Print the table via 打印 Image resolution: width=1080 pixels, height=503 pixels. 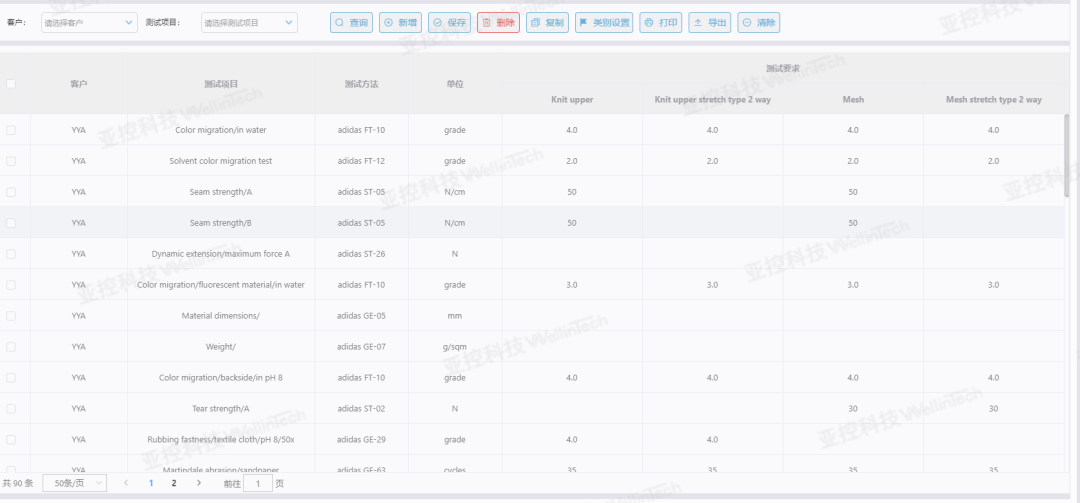[x=661, y=23]
